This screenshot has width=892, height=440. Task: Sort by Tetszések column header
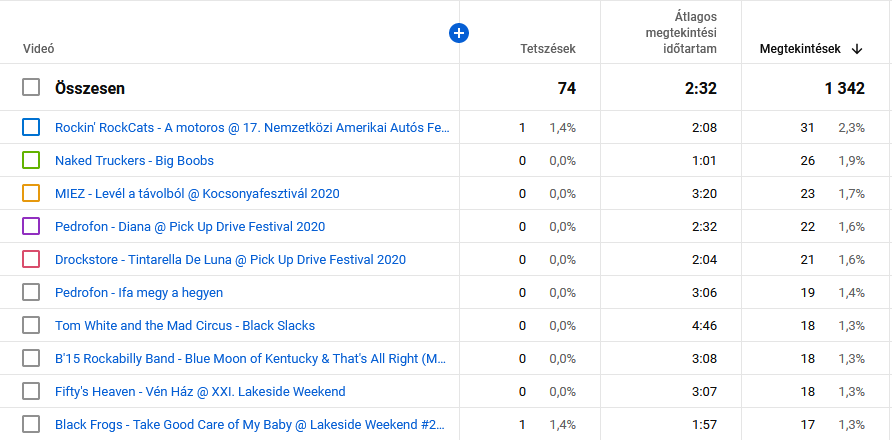pyautogui.click(x=547, y=49)
